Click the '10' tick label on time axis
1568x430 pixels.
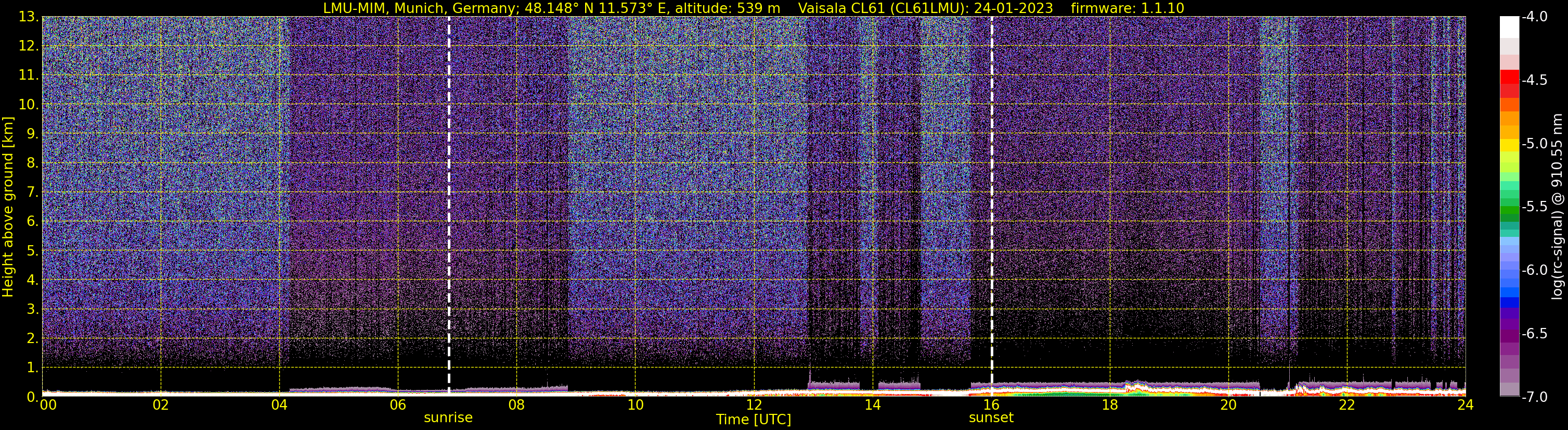pos(635,406)
